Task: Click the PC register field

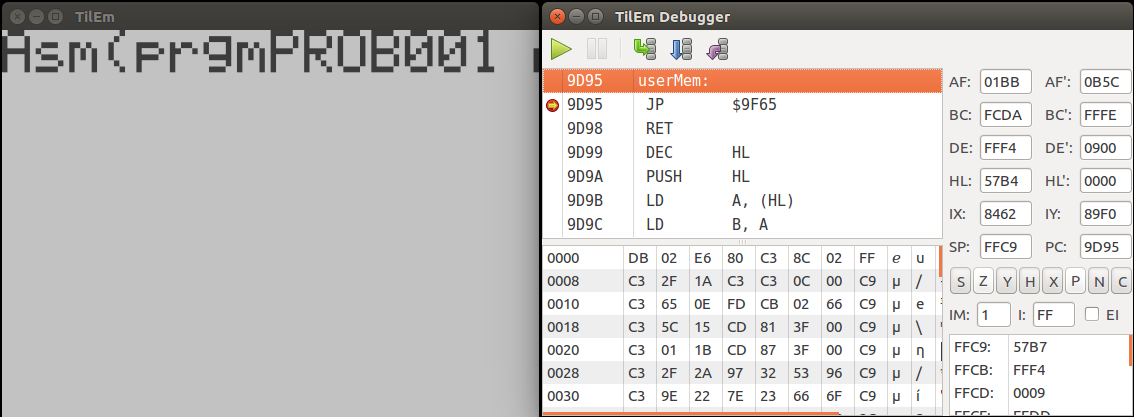Action: pos(1106,246)
